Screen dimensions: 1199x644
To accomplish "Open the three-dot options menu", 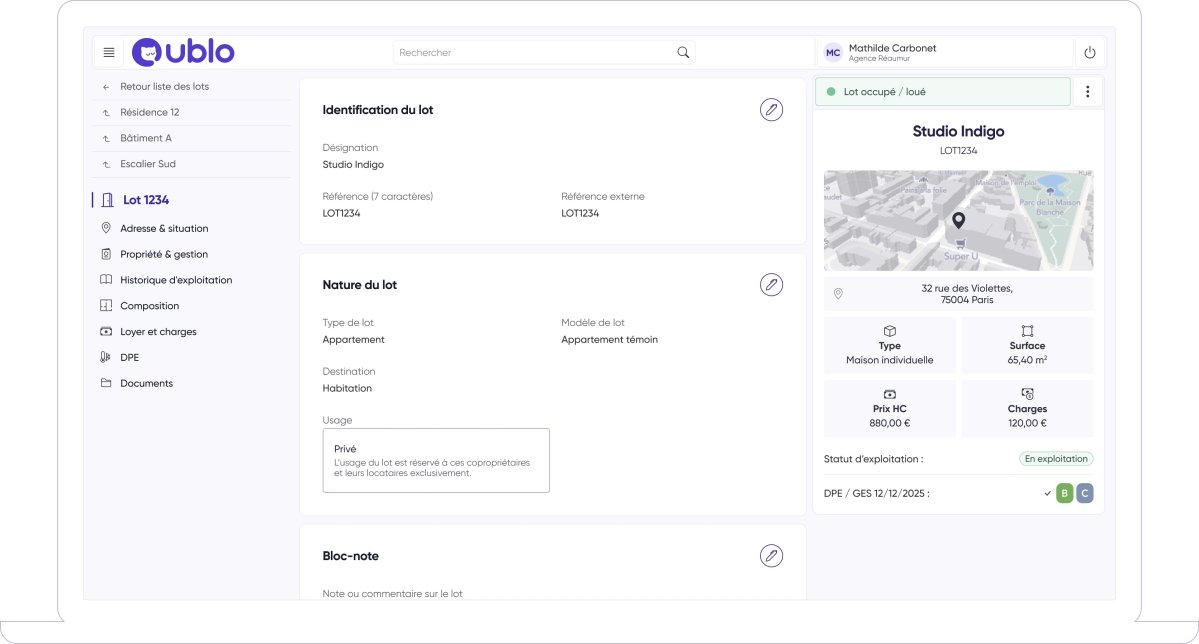I will click(1087, 92).
